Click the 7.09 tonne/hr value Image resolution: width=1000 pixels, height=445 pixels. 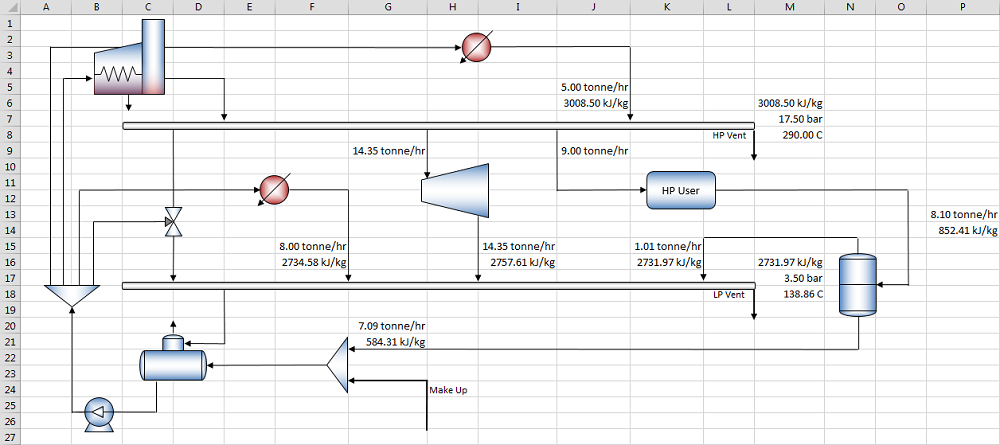click(392, 326)
